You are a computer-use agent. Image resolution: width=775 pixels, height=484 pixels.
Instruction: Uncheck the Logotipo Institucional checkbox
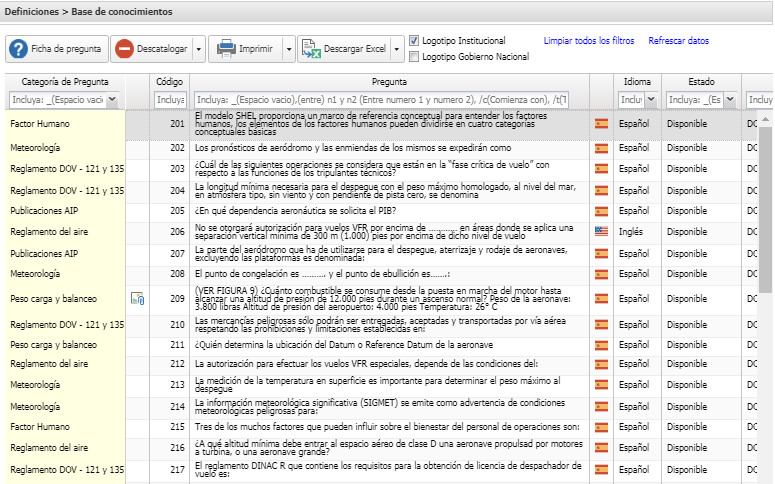[x=414, y=41]
